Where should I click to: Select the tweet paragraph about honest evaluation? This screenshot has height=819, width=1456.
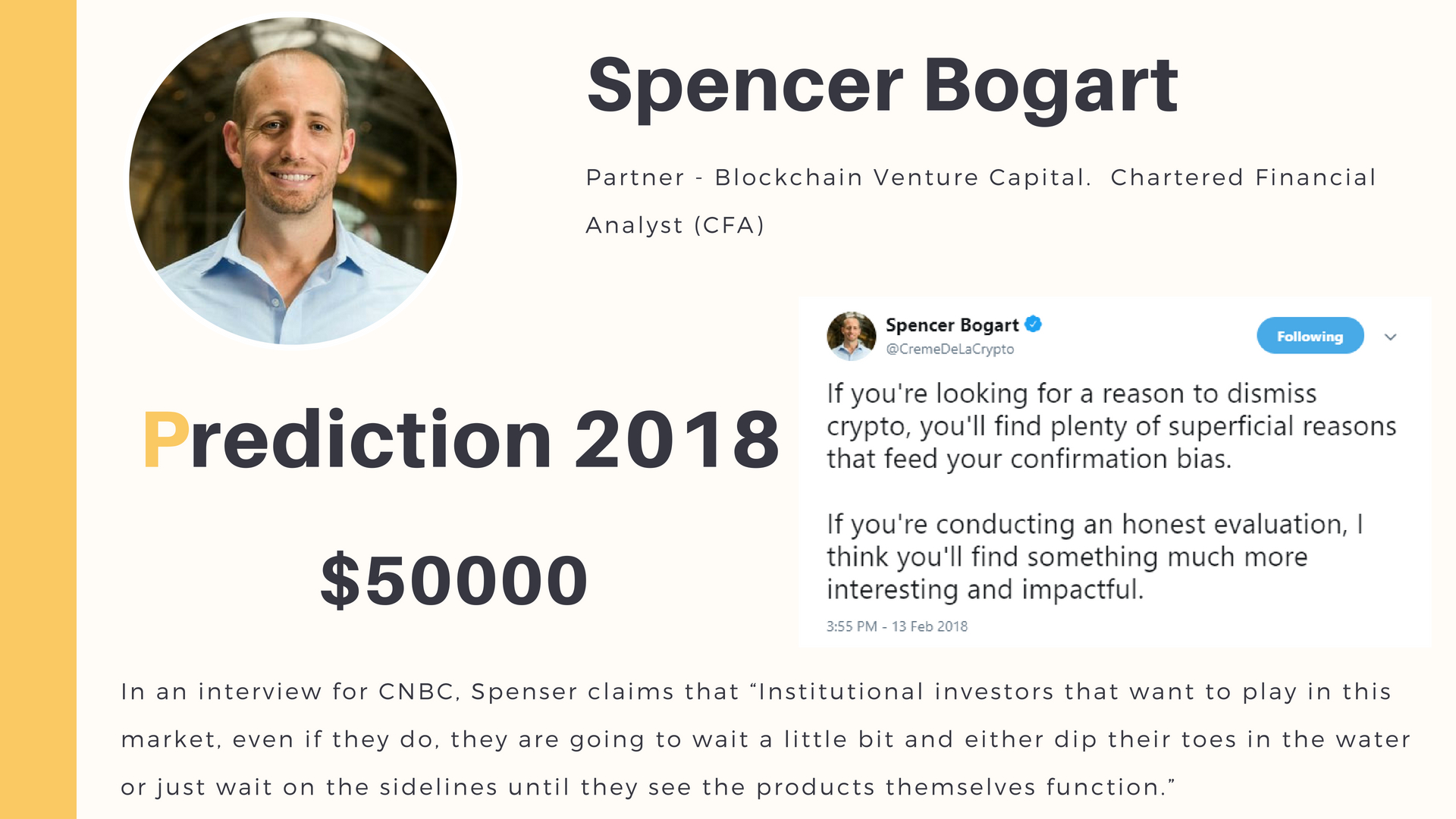click(1094, 557)
